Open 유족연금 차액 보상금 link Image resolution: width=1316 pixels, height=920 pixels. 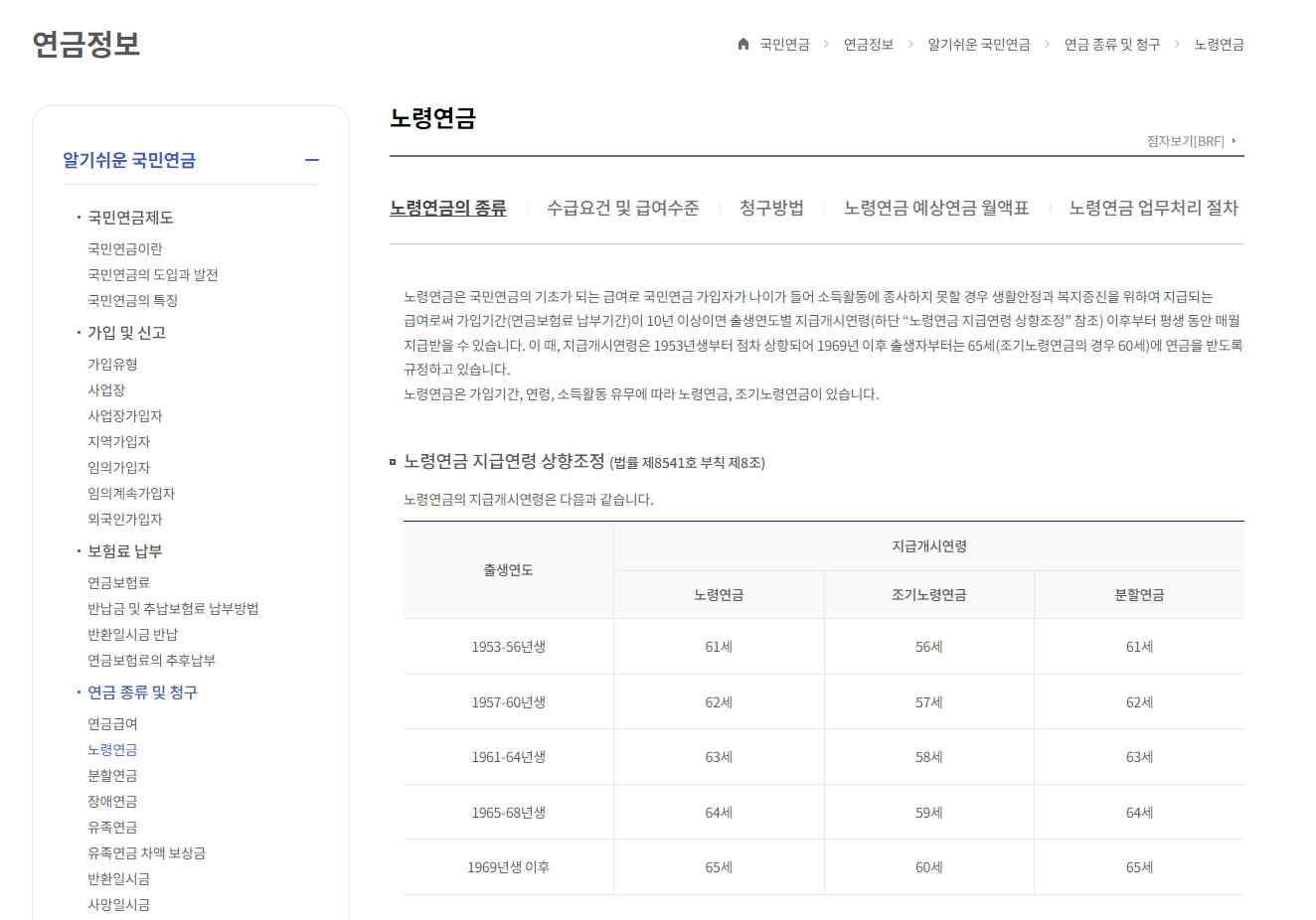tap(147, 853)
